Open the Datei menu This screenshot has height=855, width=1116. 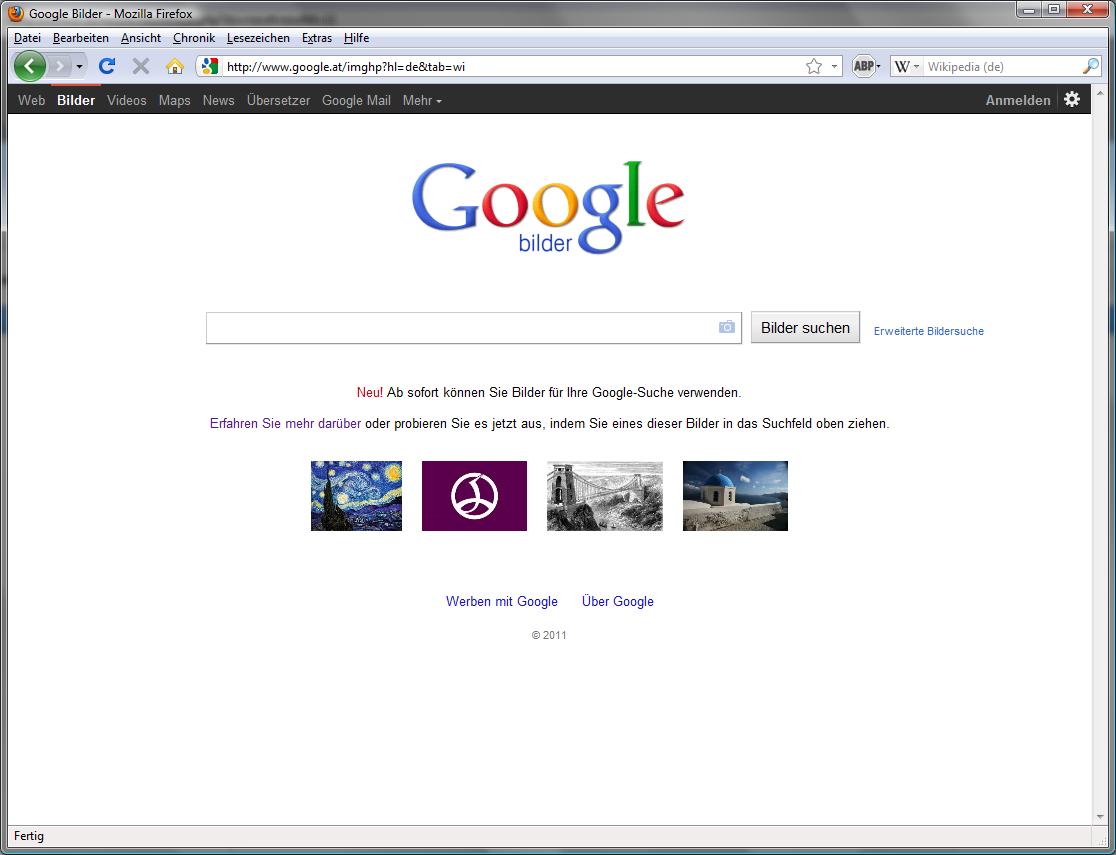pyautogui.click(x=27, y=38)
